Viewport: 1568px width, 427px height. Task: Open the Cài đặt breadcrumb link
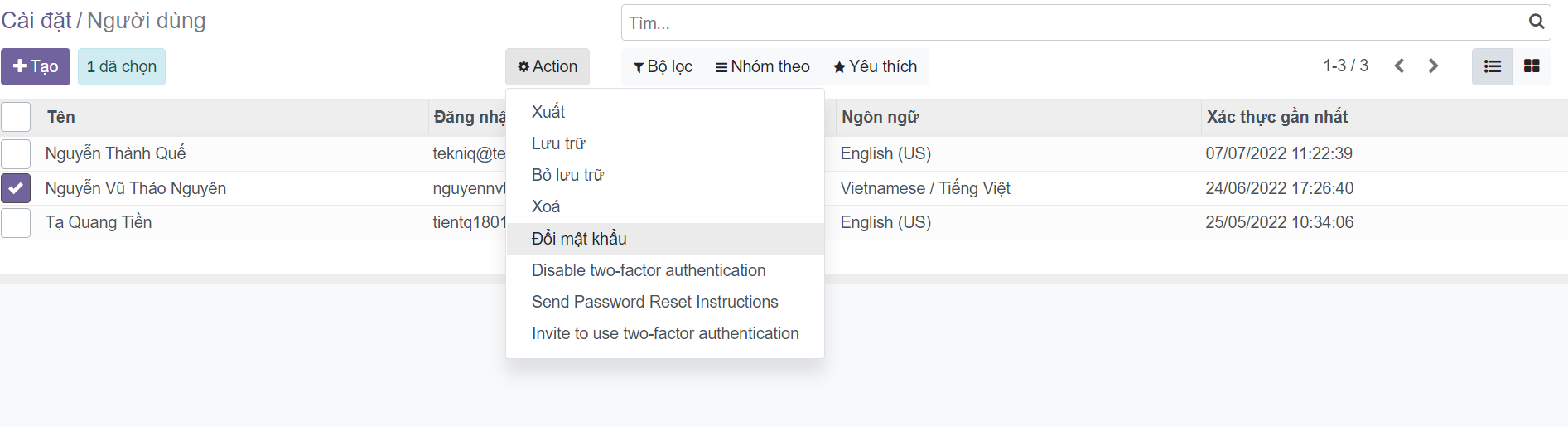click(x=36, y=20)
